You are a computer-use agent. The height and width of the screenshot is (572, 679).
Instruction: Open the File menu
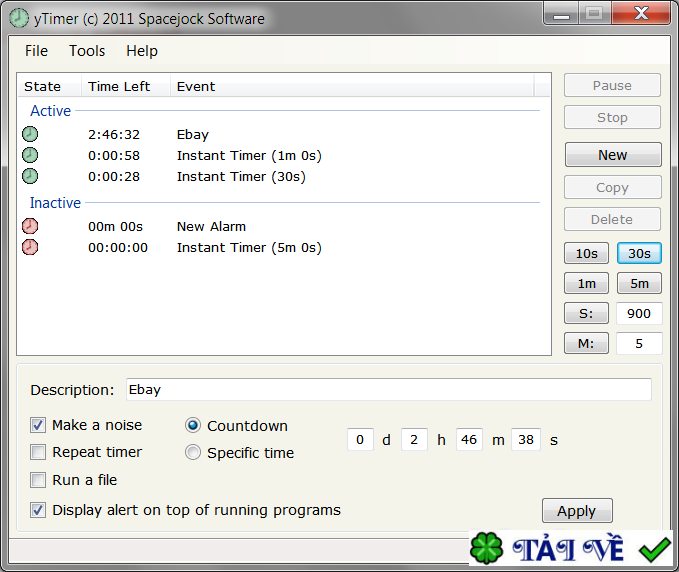pyautogui.click(x=36, y=51)
